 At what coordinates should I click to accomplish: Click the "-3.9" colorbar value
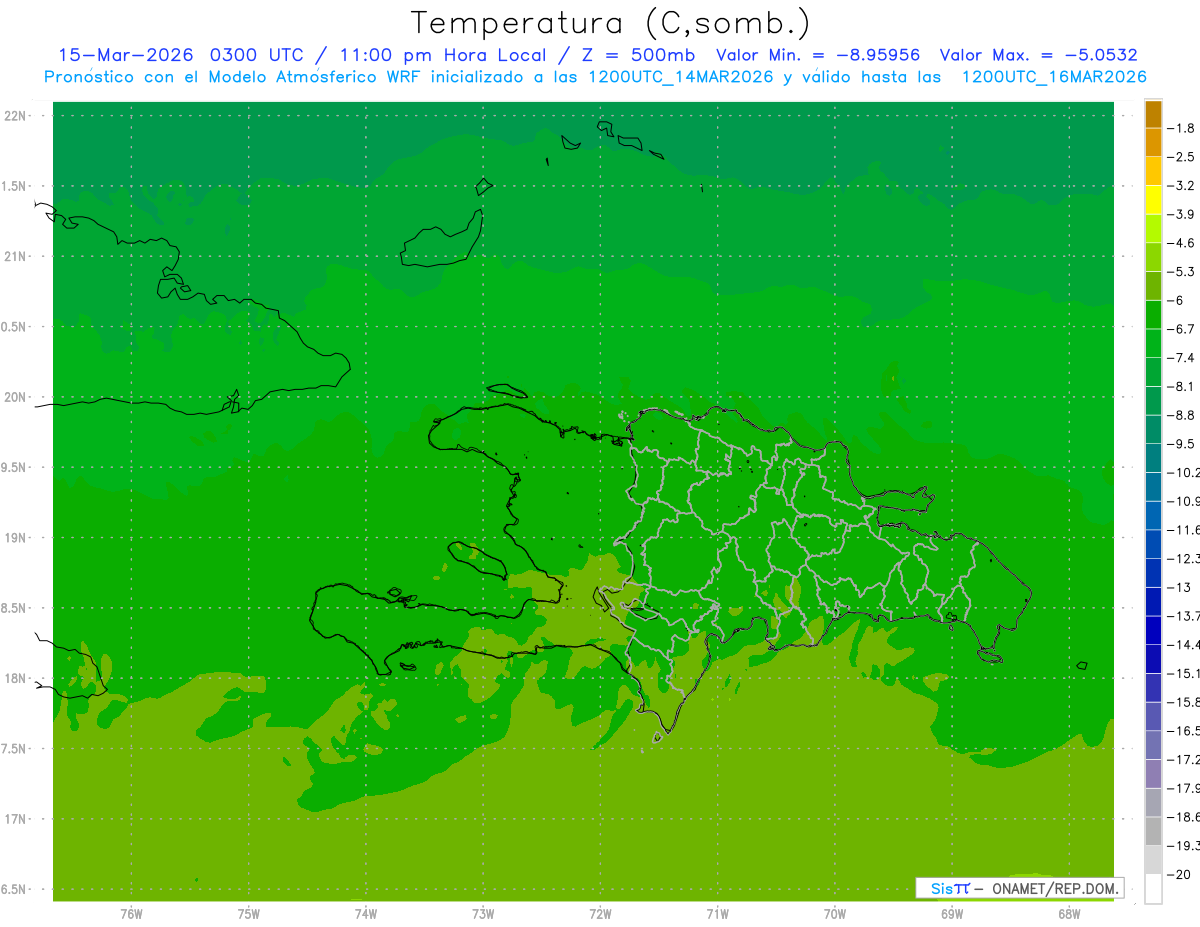pos(1181,214)
